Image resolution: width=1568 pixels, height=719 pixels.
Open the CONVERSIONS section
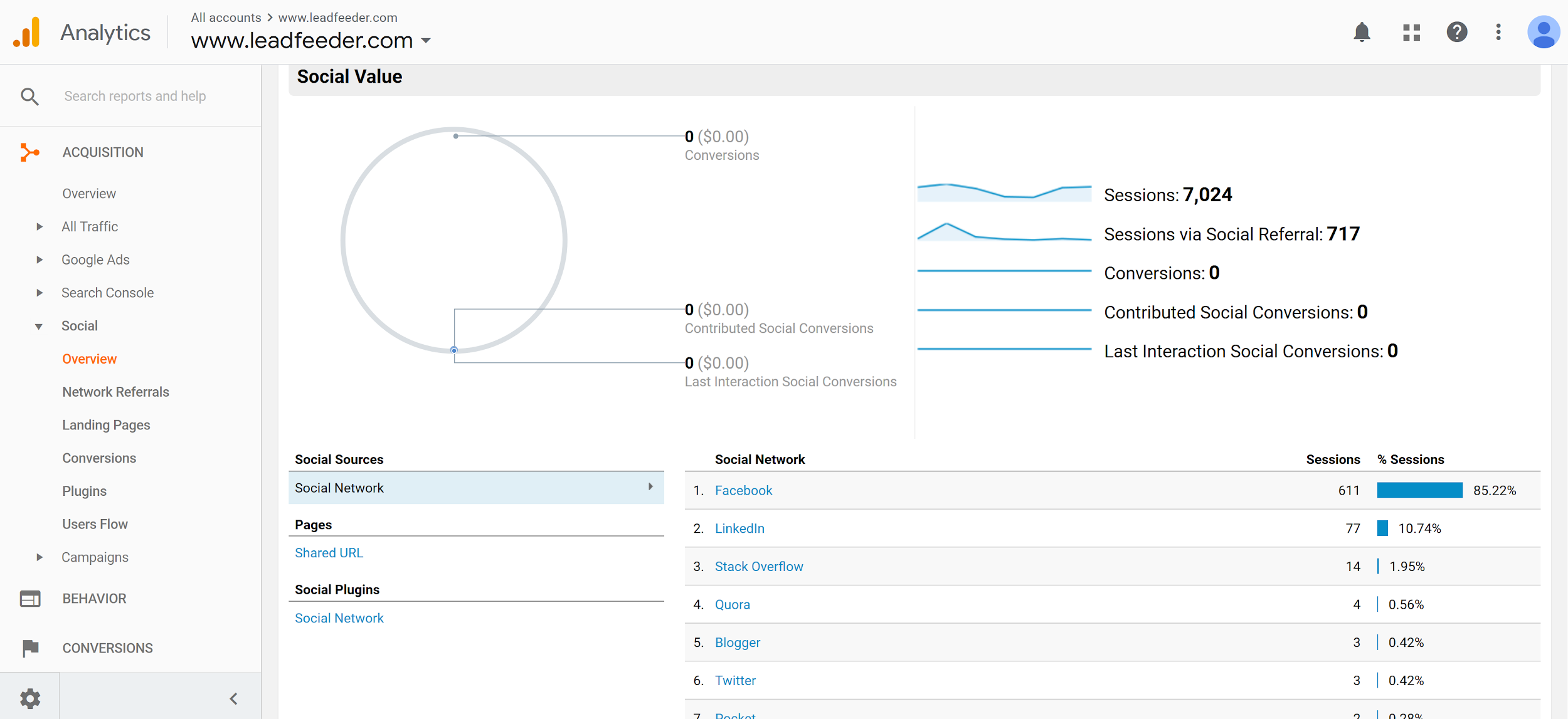[x=107, y=648]
